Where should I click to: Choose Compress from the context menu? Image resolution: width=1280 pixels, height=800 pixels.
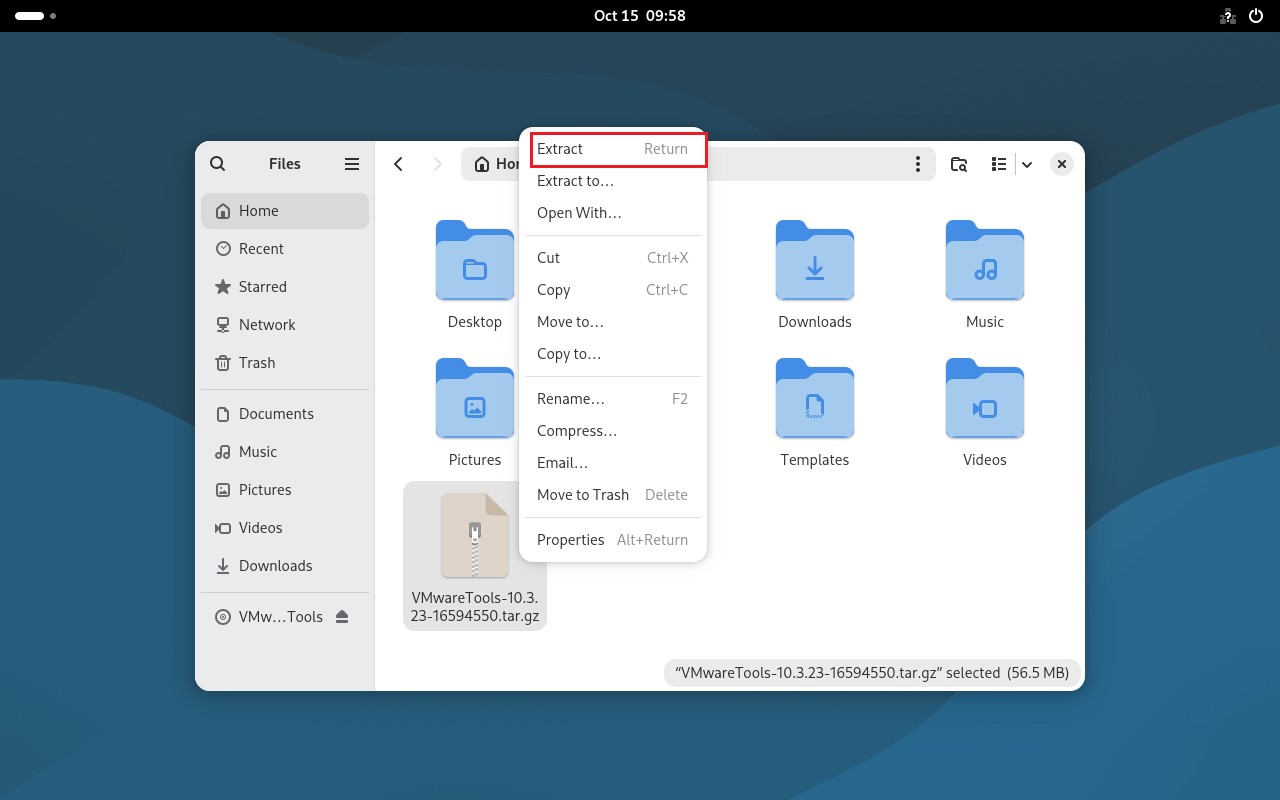[577, 431]
